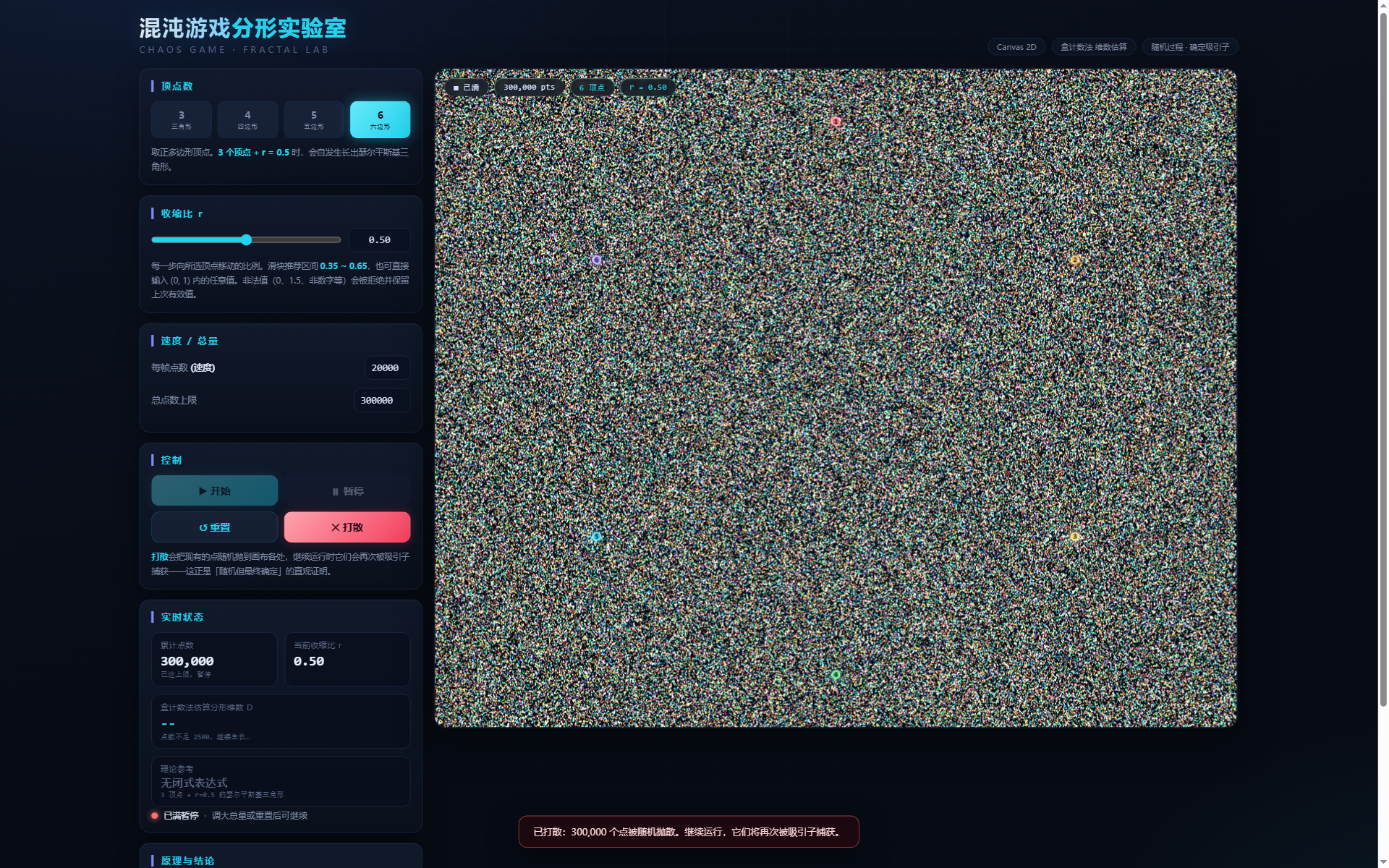Click the 已打散 toast notification message

689,832
